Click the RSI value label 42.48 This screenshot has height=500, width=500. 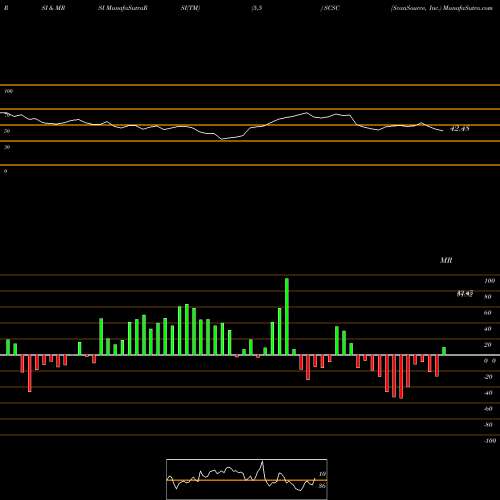[460, 128]
